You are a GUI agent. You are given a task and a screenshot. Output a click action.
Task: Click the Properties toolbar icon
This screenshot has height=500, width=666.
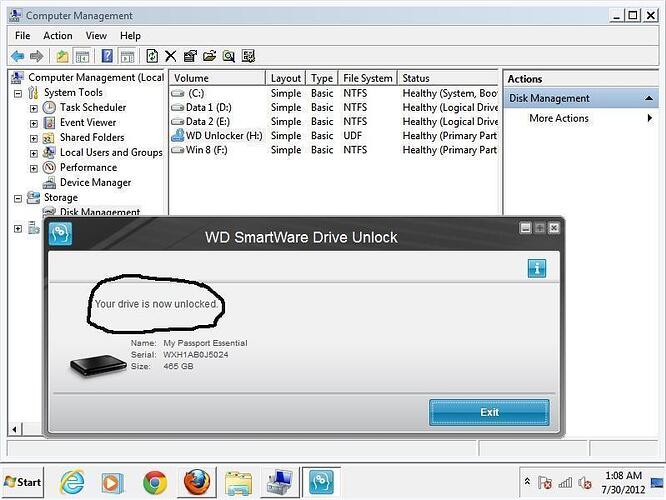[190, 56]
